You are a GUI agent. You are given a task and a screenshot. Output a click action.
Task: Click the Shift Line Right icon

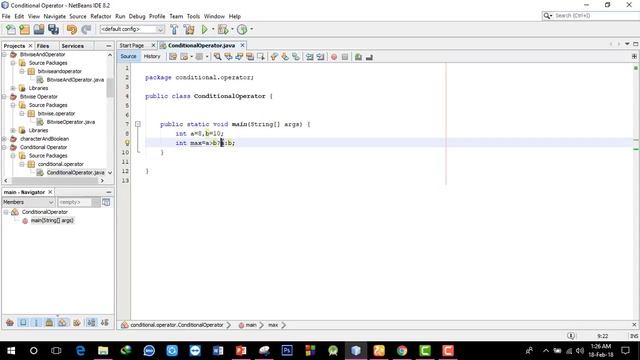pyautogui.click(x=320, y=57)
